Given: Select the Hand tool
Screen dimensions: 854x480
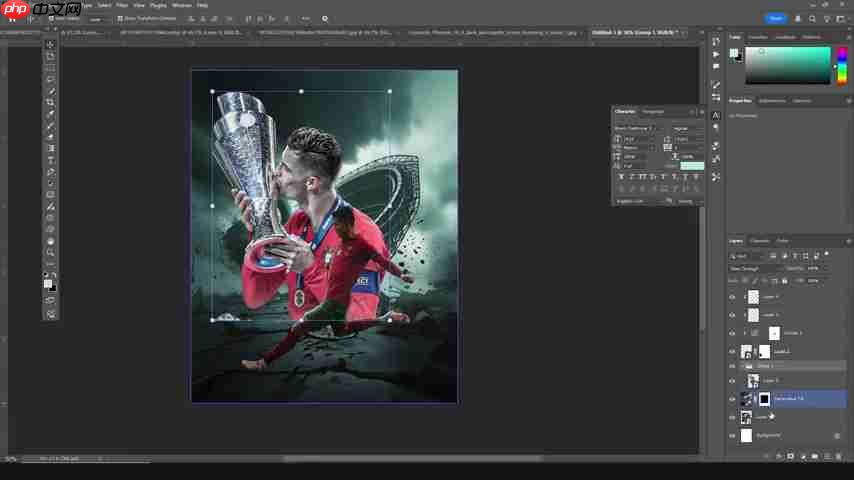Looking at the screenshot, I should tap(51, 241).
